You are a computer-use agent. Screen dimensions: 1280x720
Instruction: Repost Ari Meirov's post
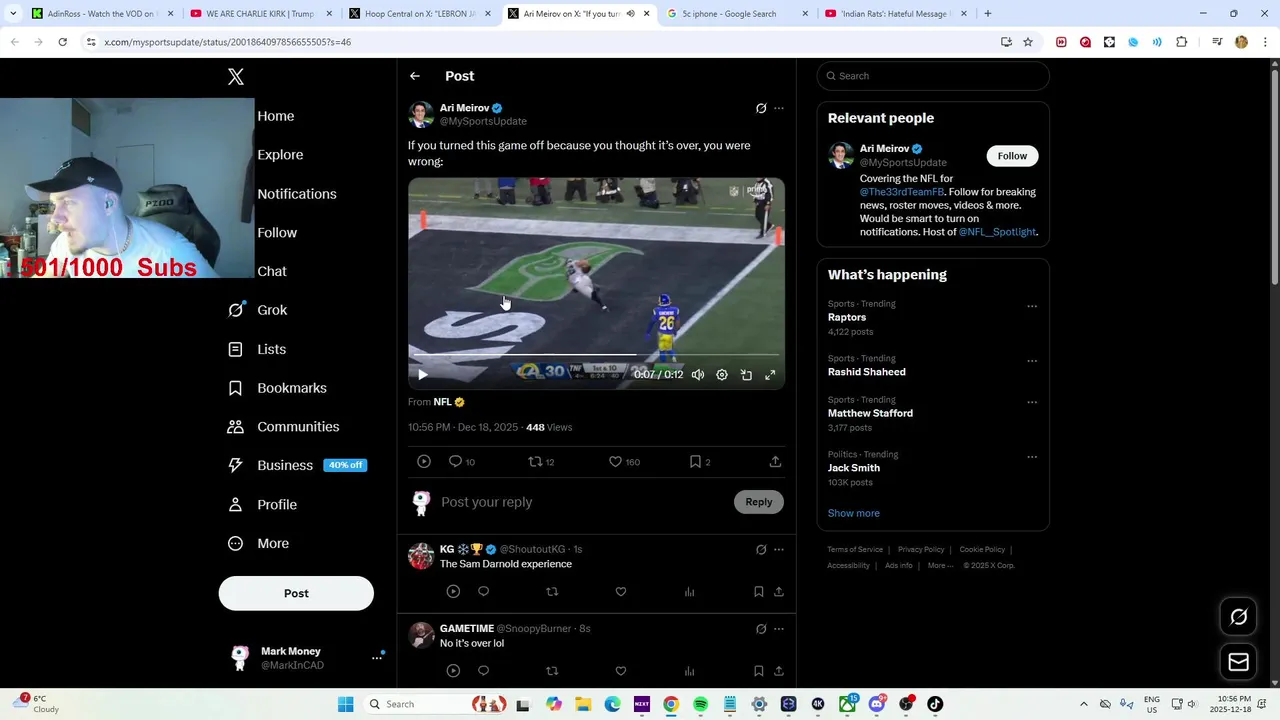click(x=541, y=462)
